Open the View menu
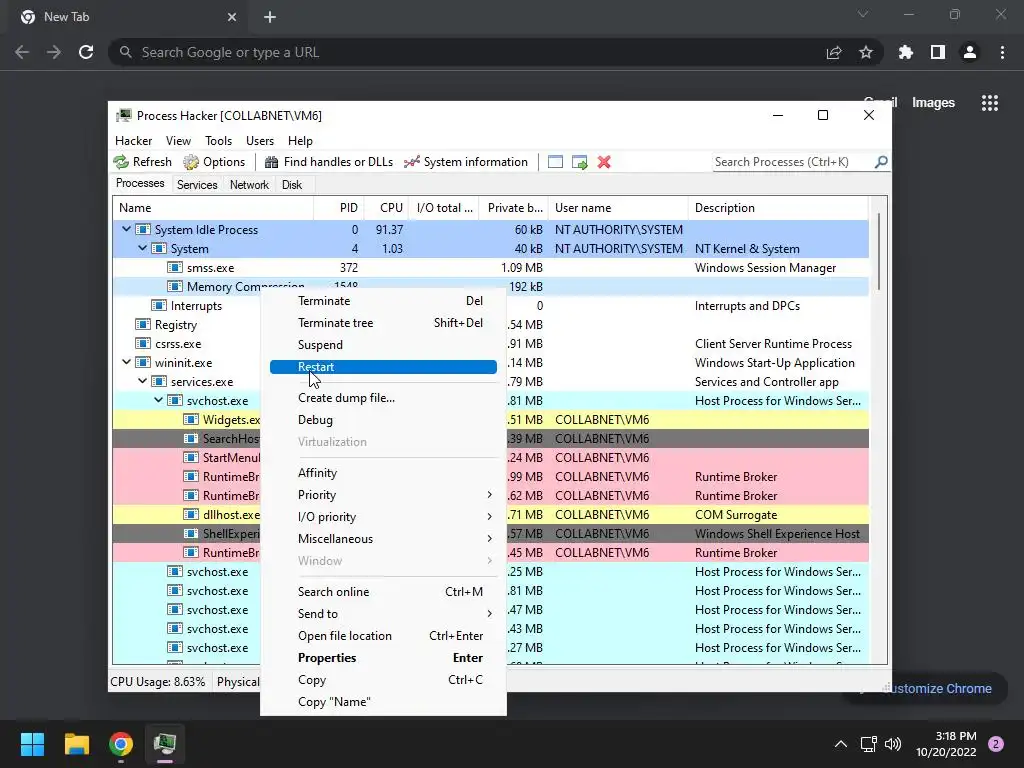Image resolution: width=1024 pixels, height=768 pixels. [178, 140]
